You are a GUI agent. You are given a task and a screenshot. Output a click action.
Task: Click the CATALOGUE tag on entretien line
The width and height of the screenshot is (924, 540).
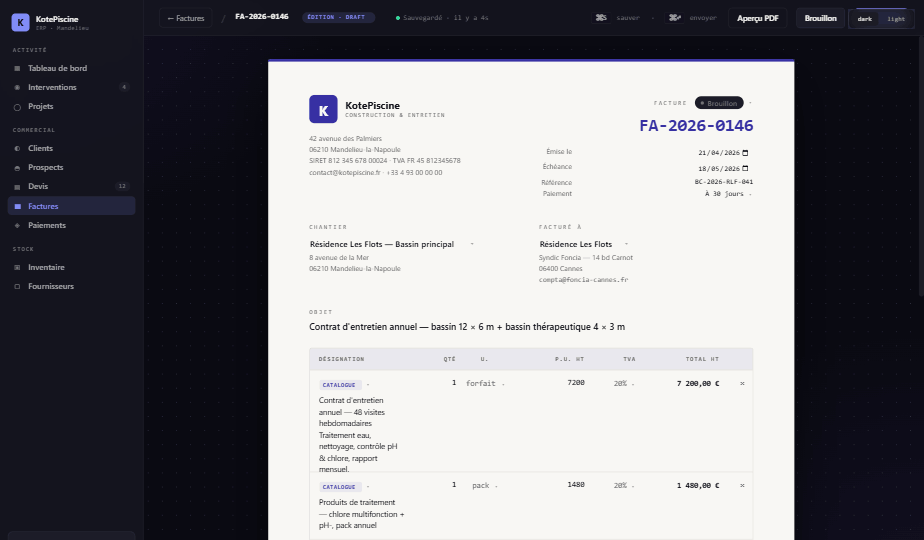click(x=339, y=385)
